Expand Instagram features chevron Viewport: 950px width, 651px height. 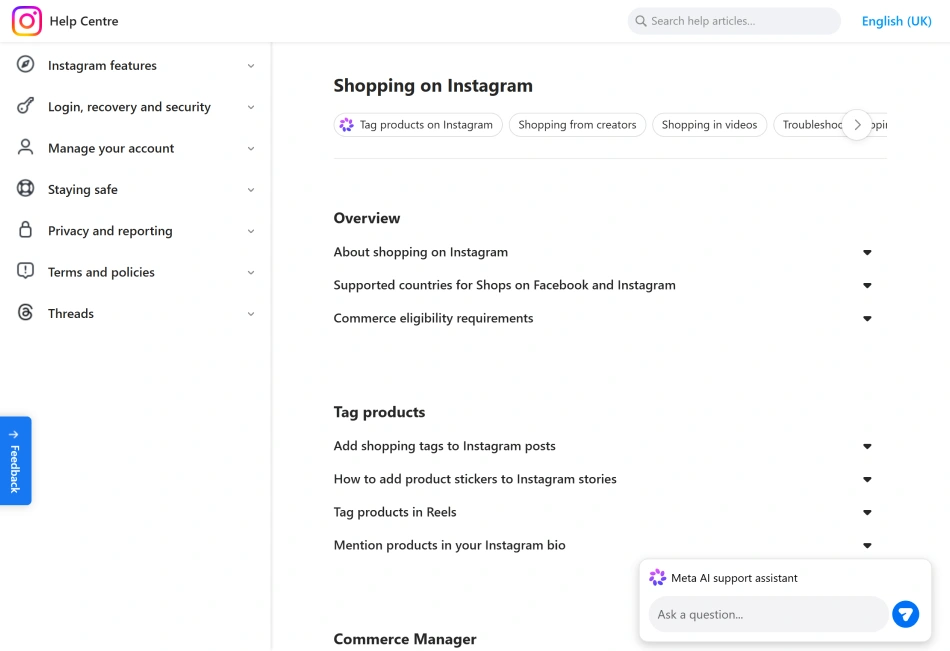tap(251, 65)
